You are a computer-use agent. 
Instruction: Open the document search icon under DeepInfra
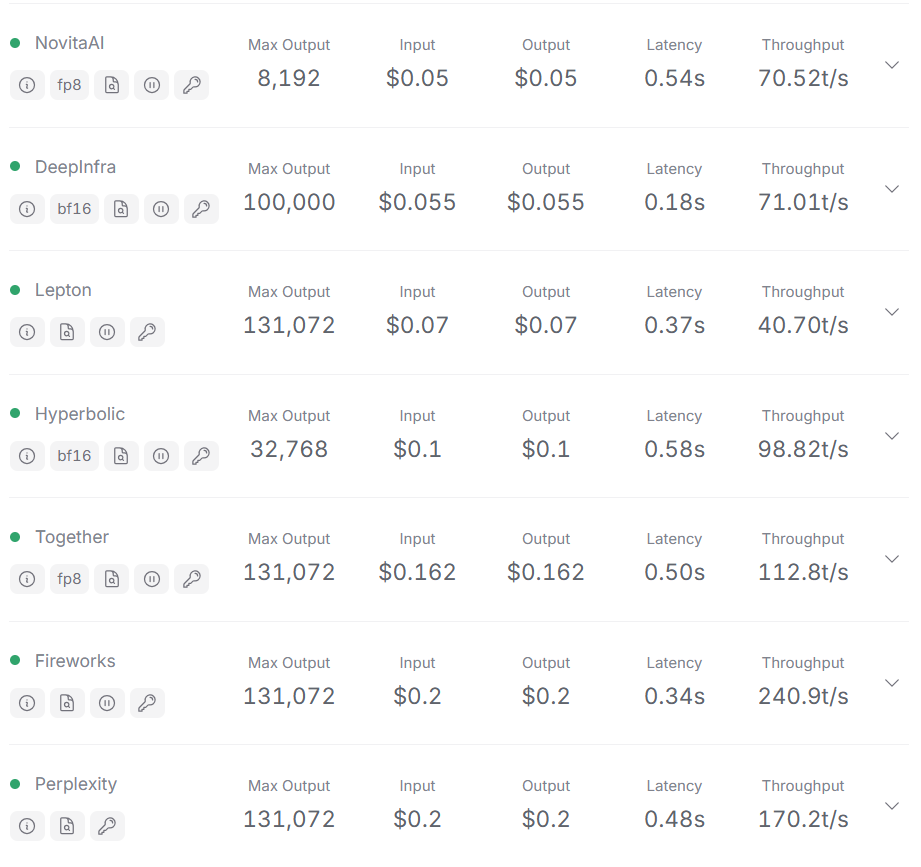[121, 209]
